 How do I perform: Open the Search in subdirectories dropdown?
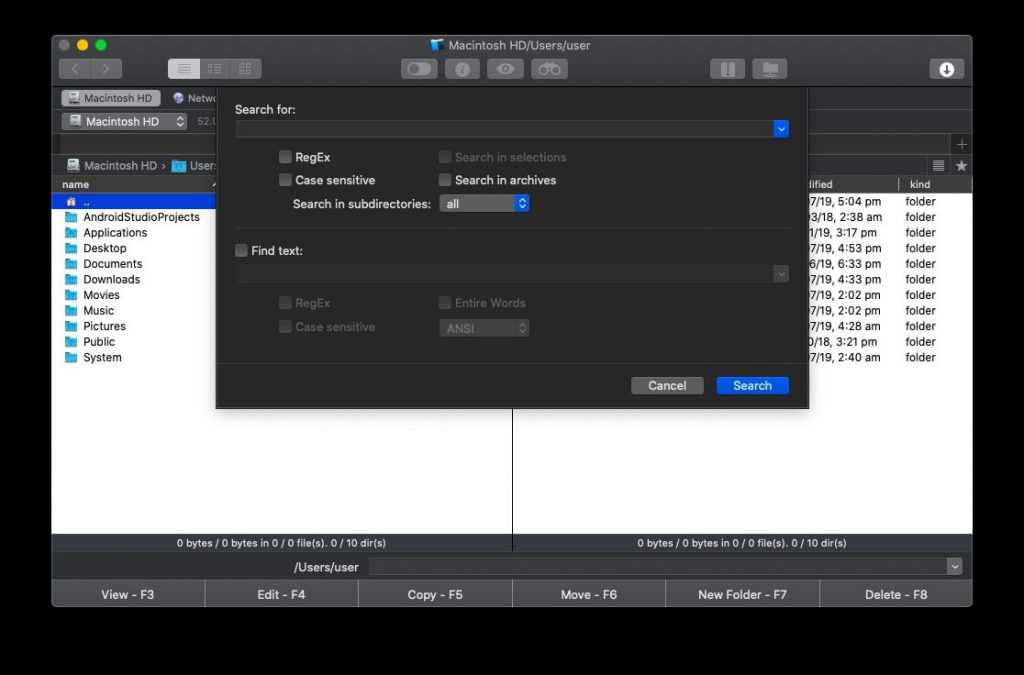tap(484, 204)
